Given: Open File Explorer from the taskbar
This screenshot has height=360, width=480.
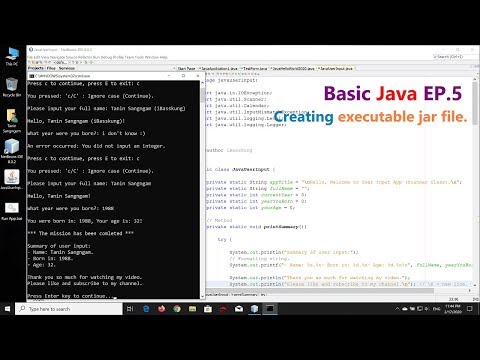Looking at the screenshot, I should tap(192, 309).
